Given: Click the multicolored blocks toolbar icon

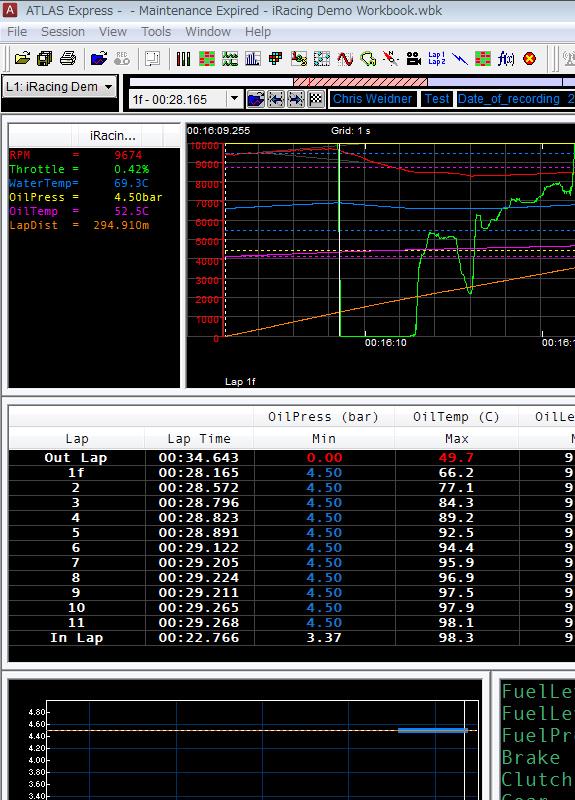Looking at the screenshot, I should 276,59.
